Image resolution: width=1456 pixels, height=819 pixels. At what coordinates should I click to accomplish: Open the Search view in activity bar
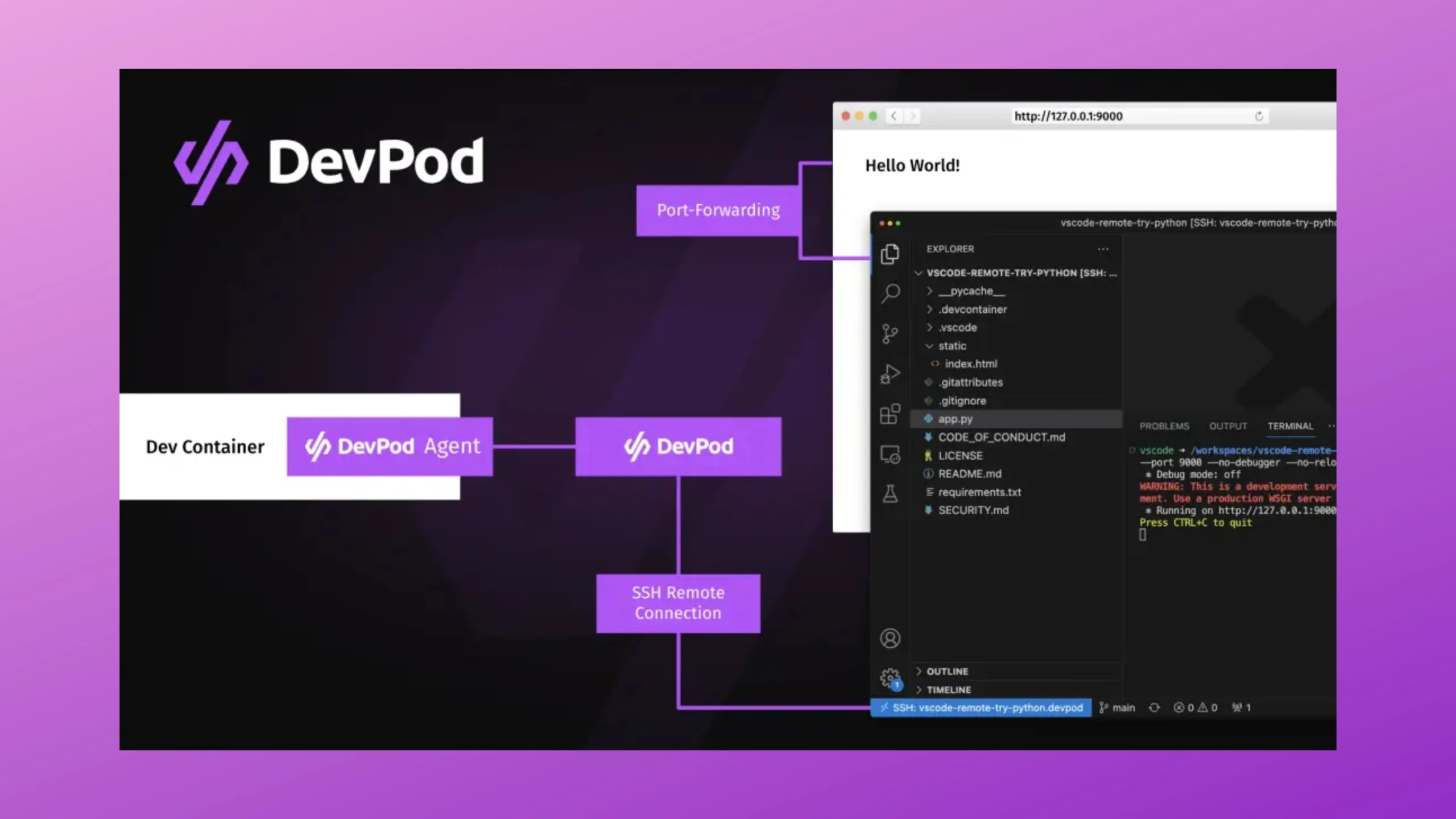pos(890,293)
